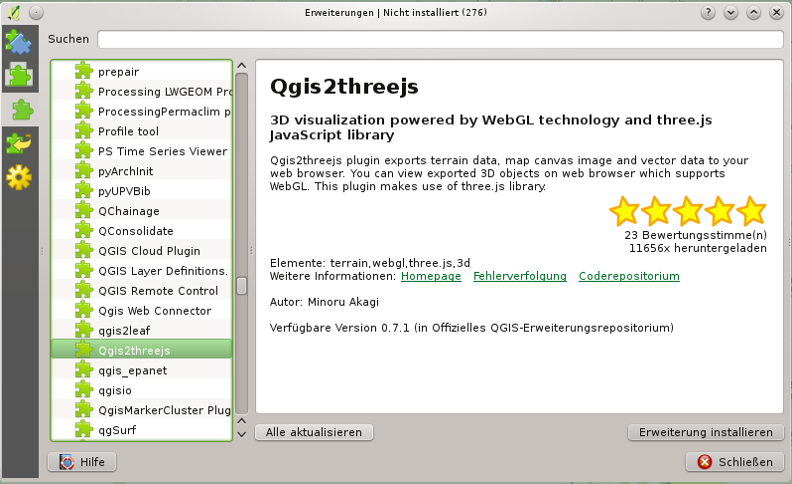The height and width of the screenshot is (484, 792).
Task: Click the puzzle icon beside qgis_epanet
Action: click(x=84, y=370)
